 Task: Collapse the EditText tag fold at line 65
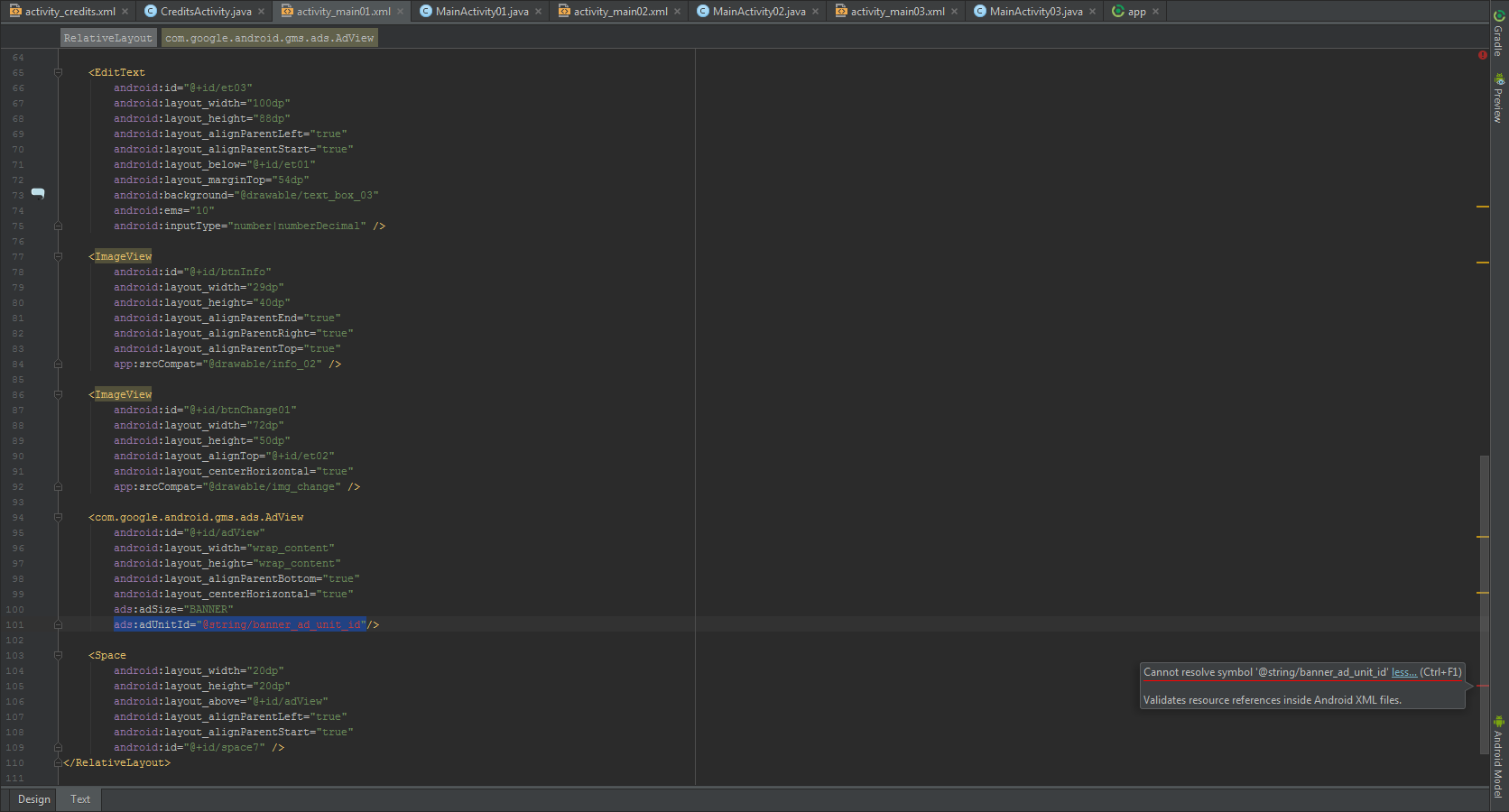coord(58,72)
